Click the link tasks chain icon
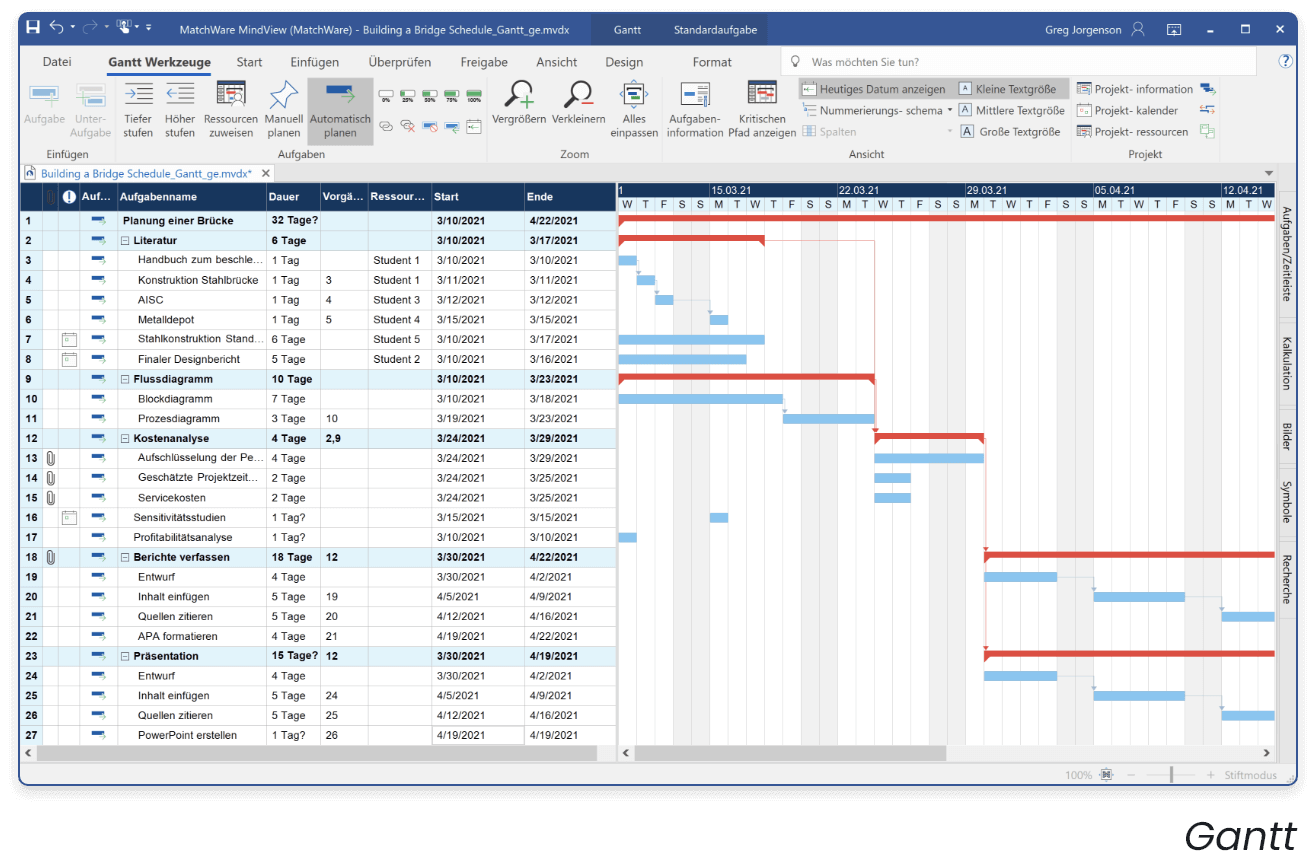Image resolution: width=1316 pixels, height=864 pixels. point(386,126)
